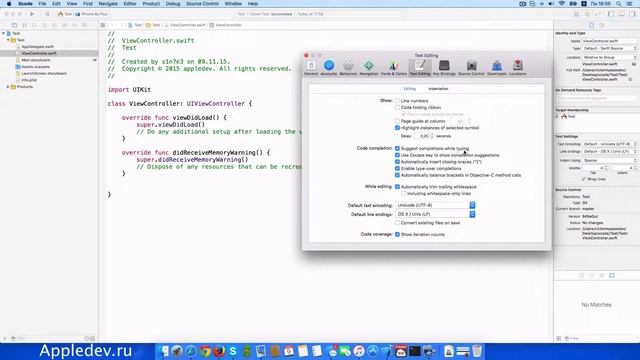The image size is (640, 360).
Task: Show the Quick Help inspector icon
Action: click(602, 25)
